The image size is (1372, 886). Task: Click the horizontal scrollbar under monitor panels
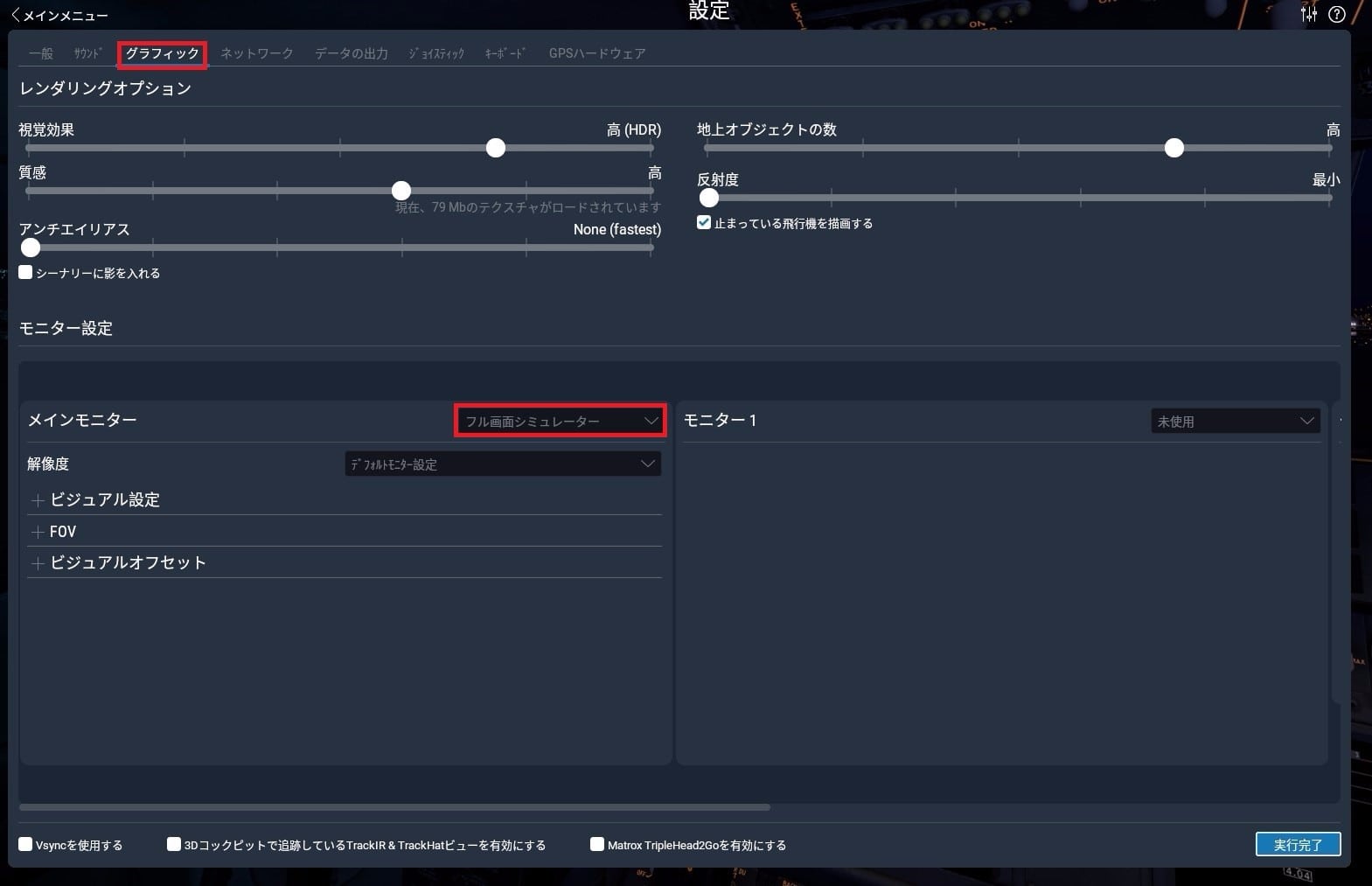tap(394, 807)
